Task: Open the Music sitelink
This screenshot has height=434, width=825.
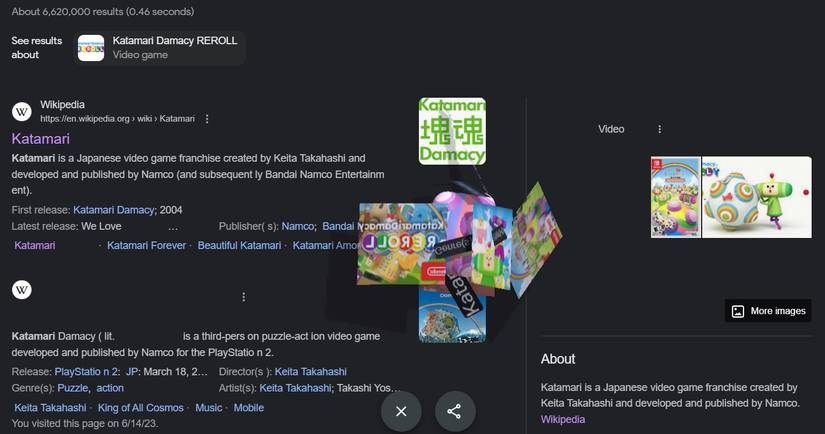Action: point(209,408)
